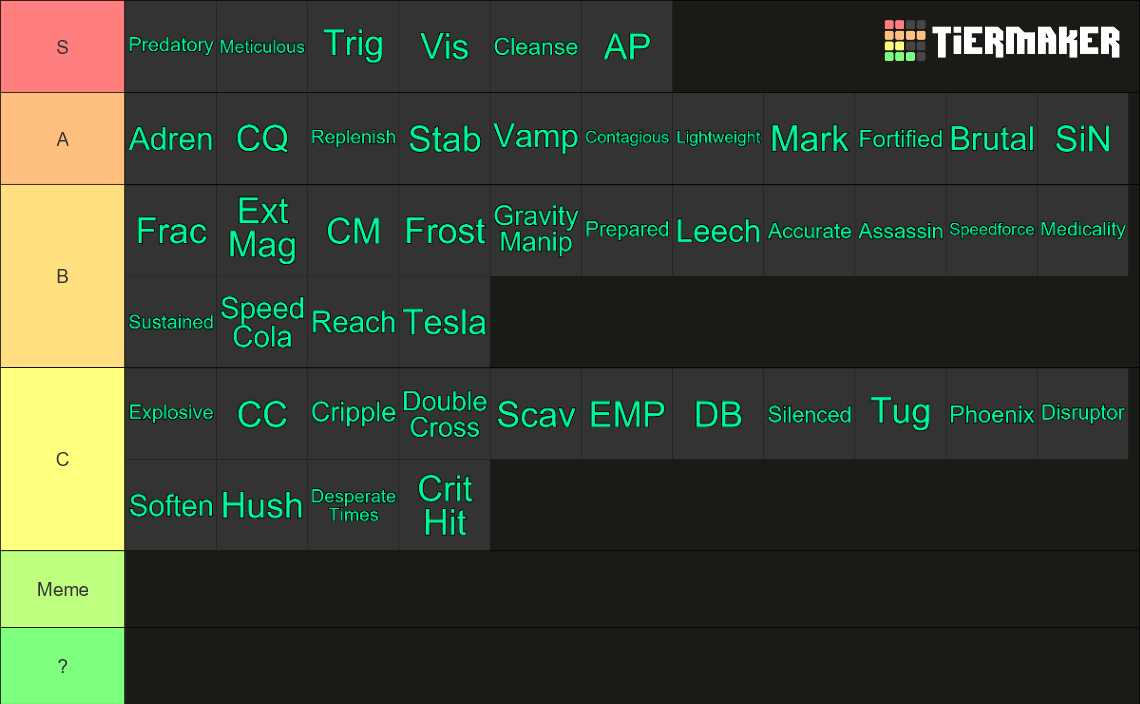This screenshot has height=704, width=1140.
Task: Select the Predatory tile in S tier
Action: click(171, 47)
